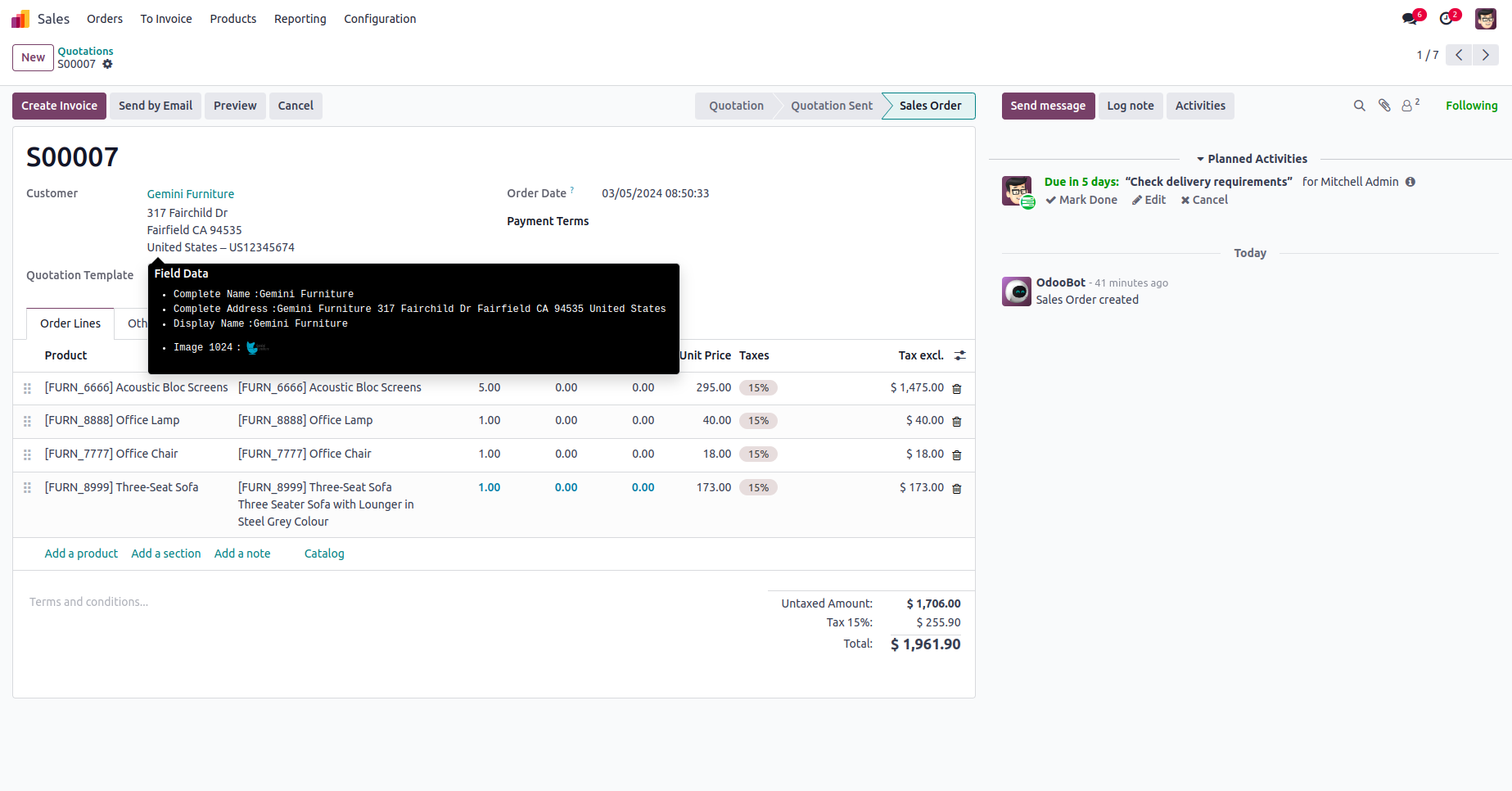
Task: Click the 15% tax tag on Acoustic Bloc Screens row
Action: click(x=758, y=388)
